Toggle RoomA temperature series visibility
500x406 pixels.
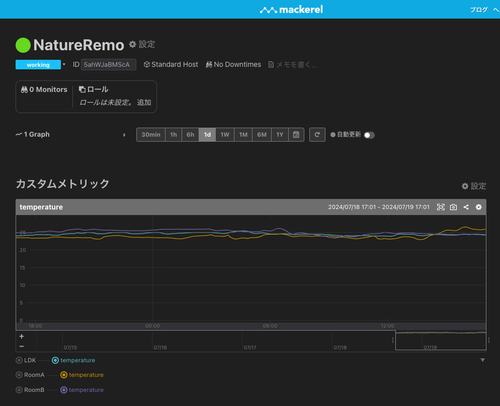click(x=82, y=375)
